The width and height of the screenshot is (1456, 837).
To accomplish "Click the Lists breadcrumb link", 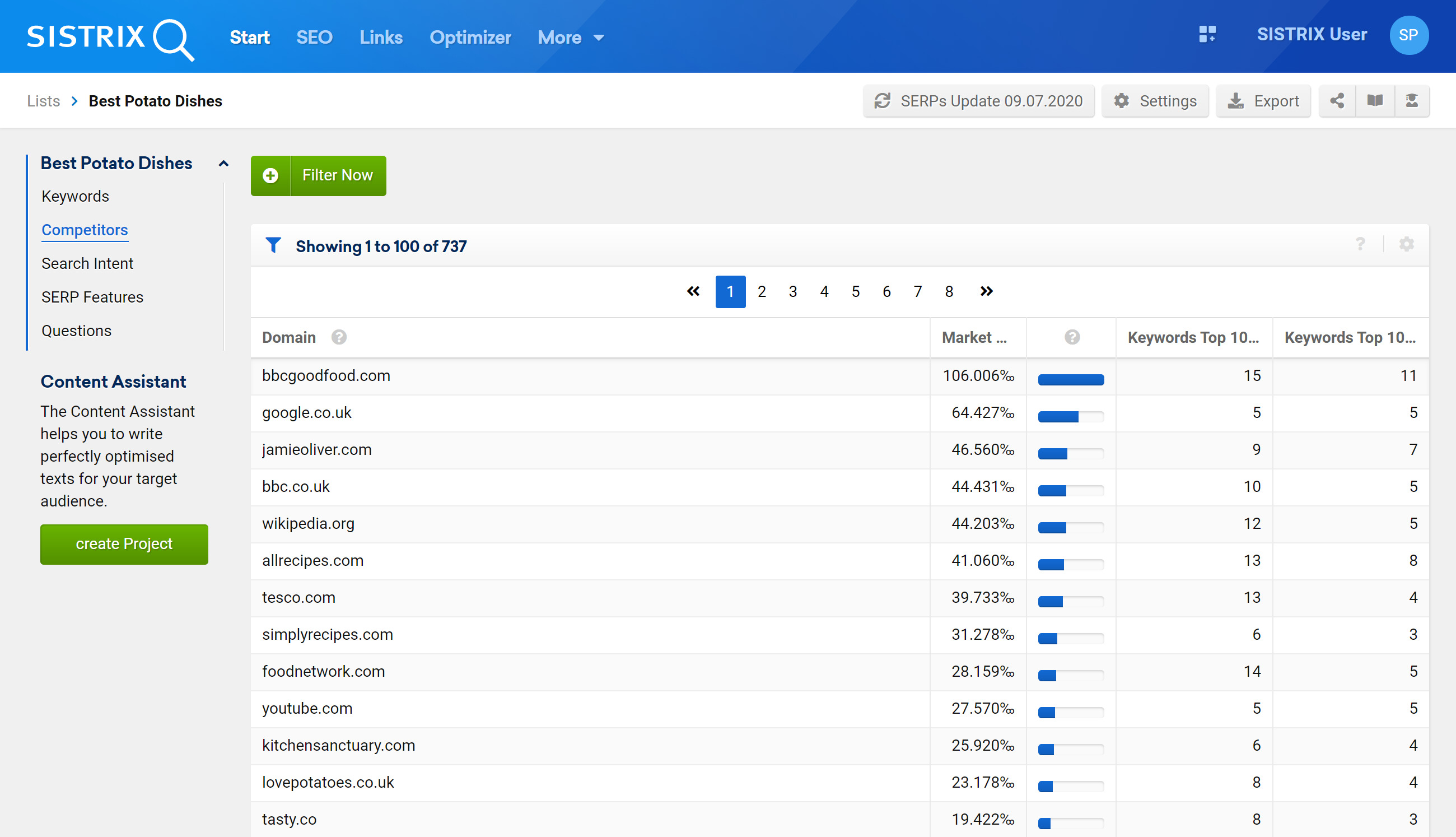I will coord(43,101).
